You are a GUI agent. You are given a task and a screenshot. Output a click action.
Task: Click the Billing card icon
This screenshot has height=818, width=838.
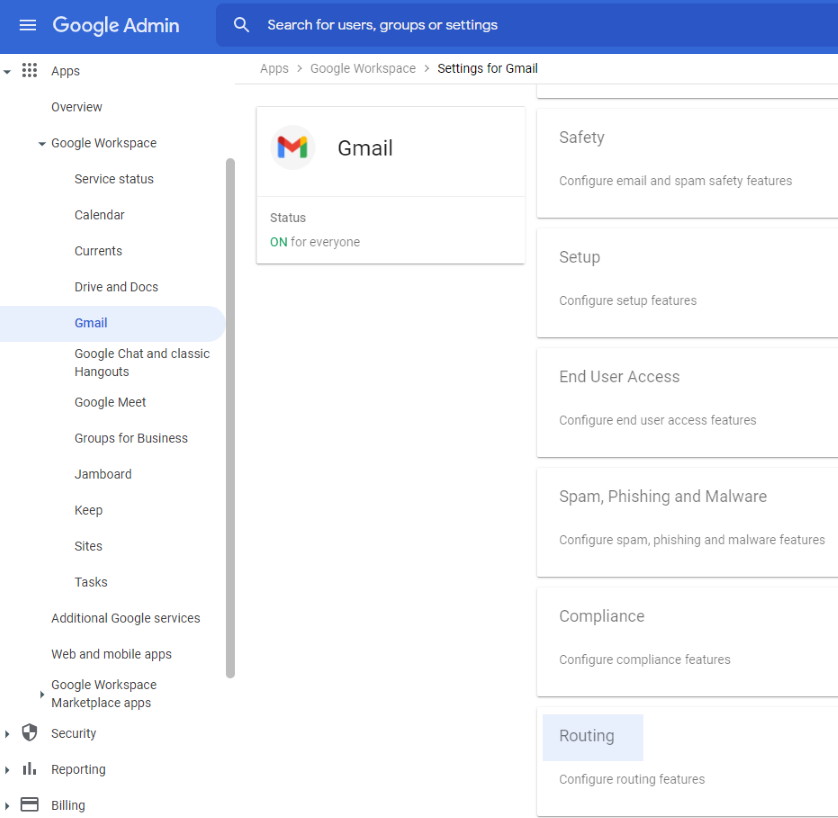pyautogui.click(x=29, y=804)
